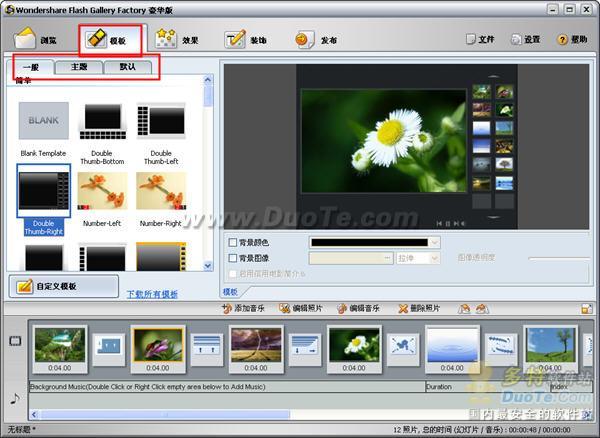Viewport: 600px width, 438px height.
Task: Click 编辑照片 edit photo button
Action: 301,308
